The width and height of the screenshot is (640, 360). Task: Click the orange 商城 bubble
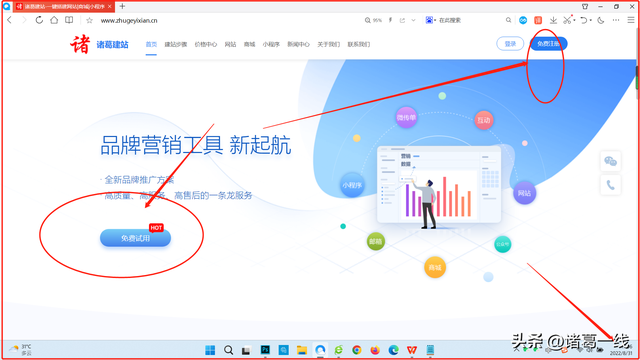(x=435, y=268)
